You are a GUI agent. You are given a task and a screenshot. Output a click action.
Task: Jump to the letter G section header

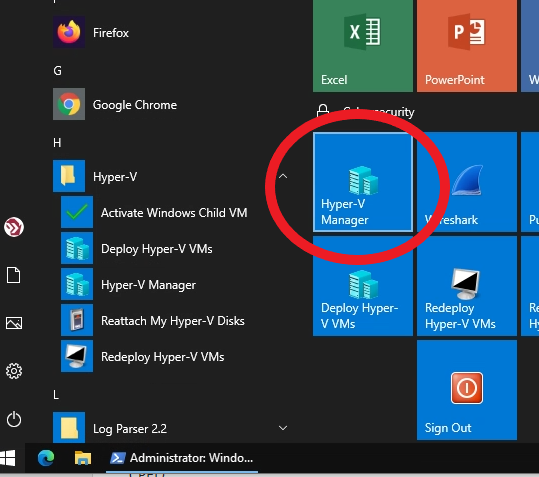(57, 71)
